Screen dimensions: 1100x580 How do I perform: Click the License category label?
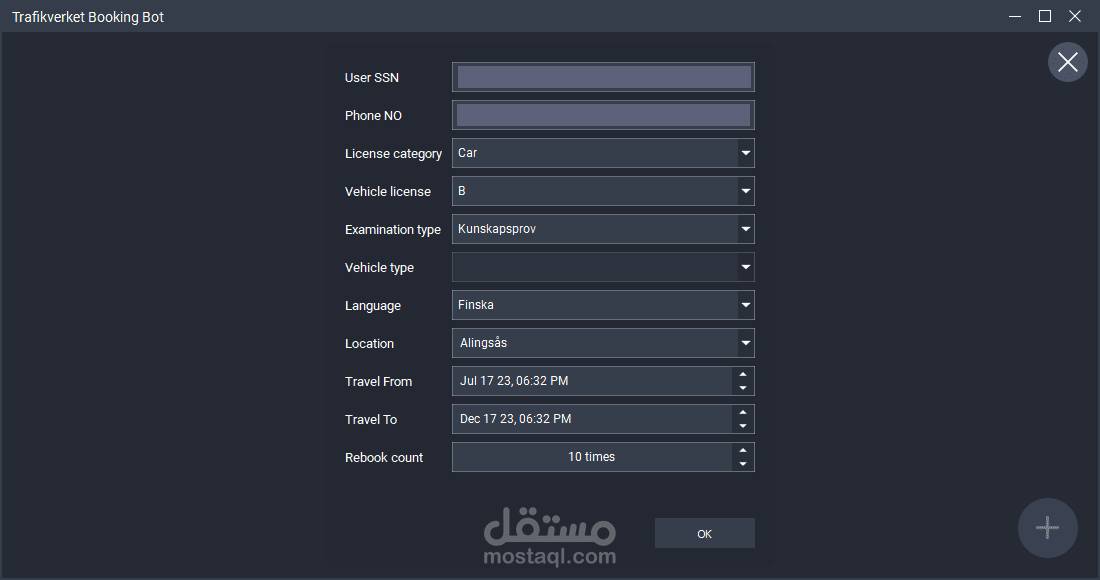(394, 154)
